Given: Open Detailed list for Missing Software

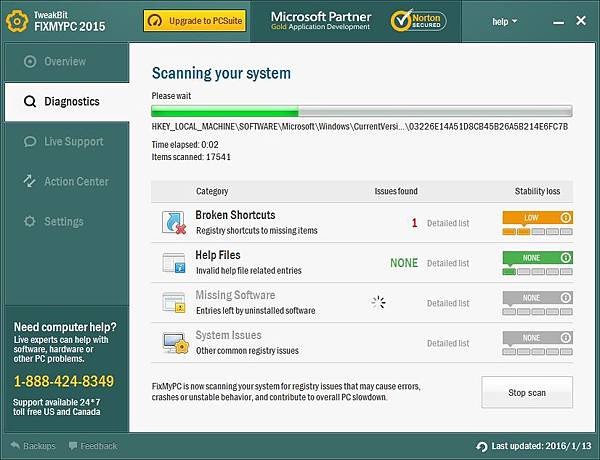Looking at the screenshot, I should click(x=448, y=303).
